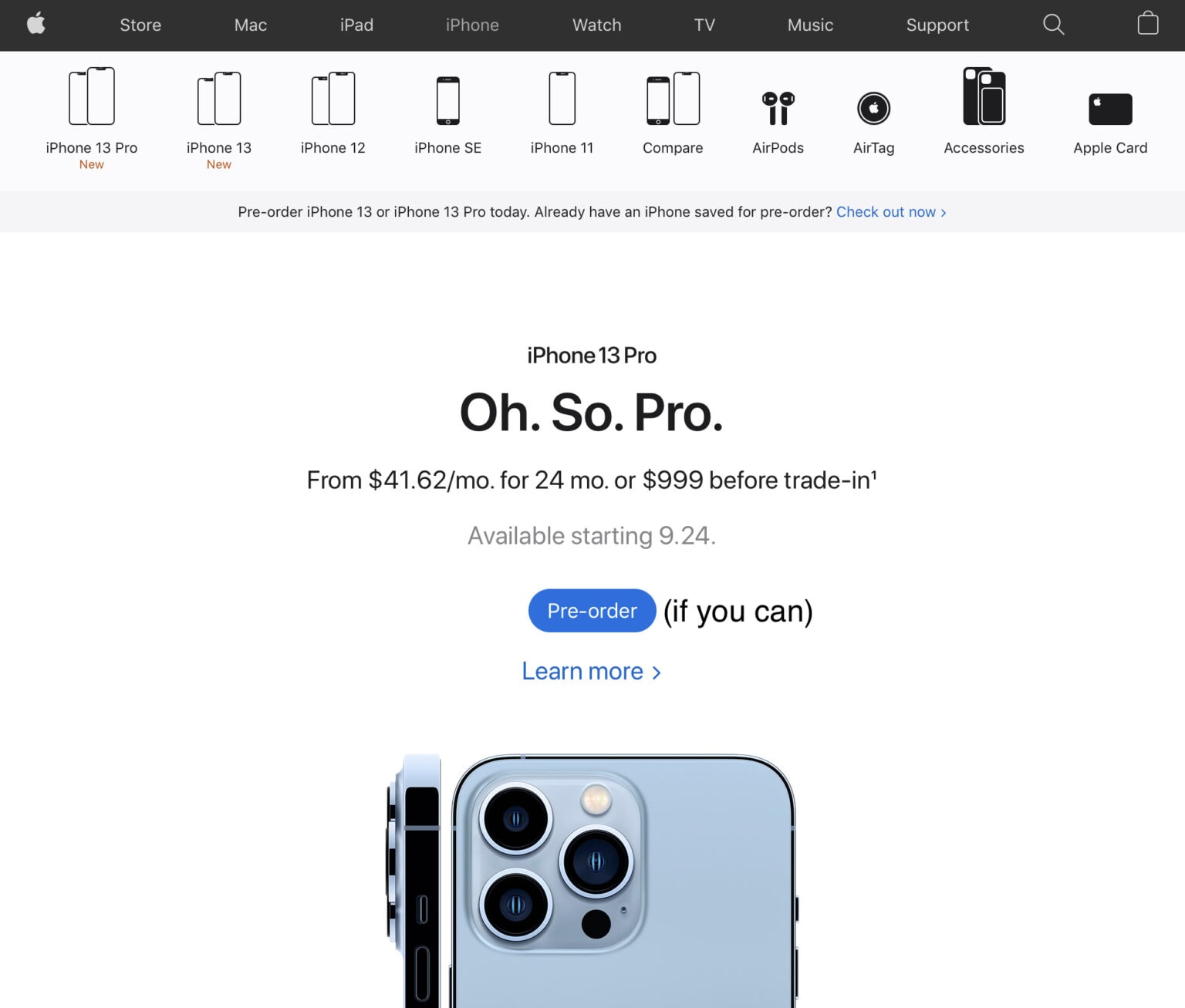Screen dimensions: 1185x1008
Task: Select the iPhone 13 Pro icon
Action: [x=92, y=96]
